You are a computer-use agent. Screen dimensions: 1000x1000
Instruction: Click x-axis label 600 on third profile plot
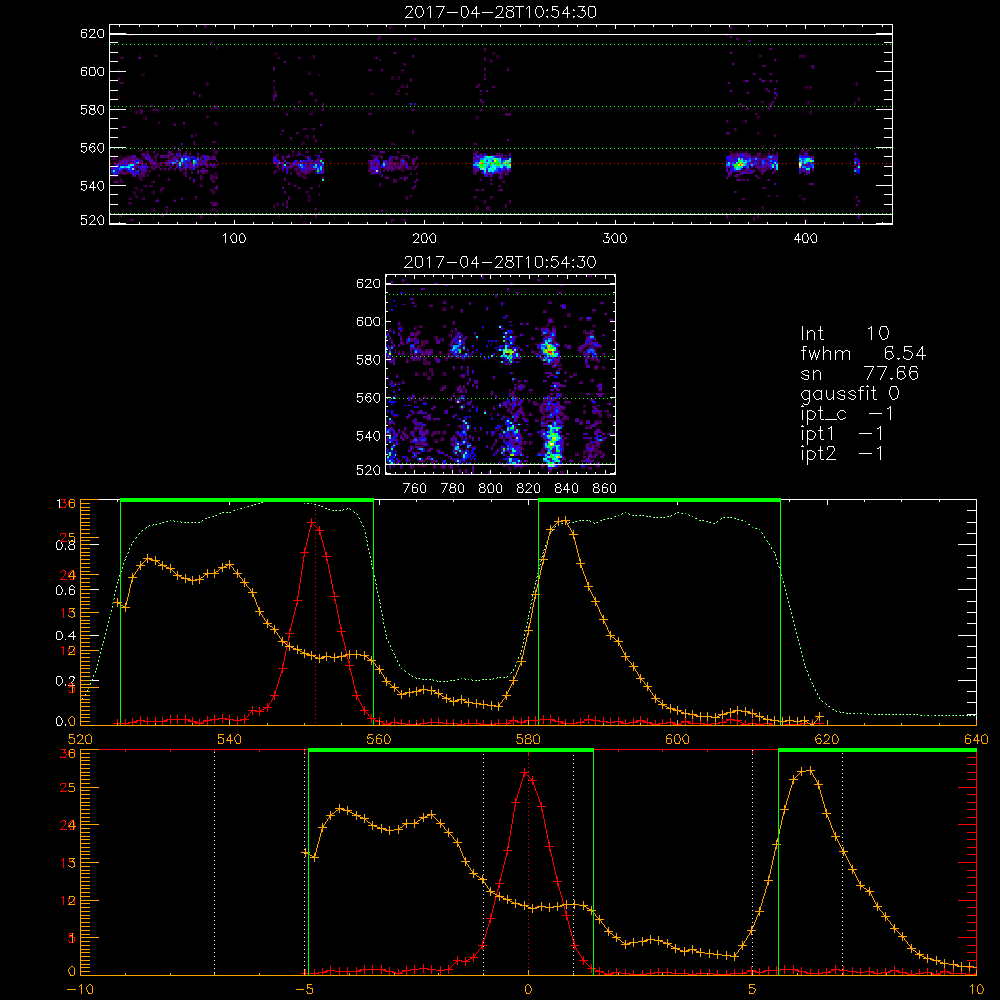677,739
